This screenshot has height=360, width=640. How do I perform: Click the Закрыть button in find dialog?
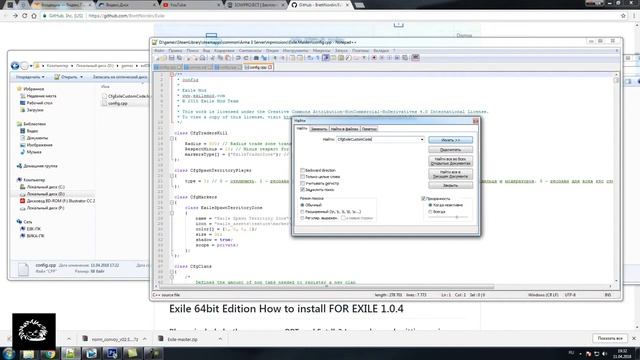click(451, 185)
